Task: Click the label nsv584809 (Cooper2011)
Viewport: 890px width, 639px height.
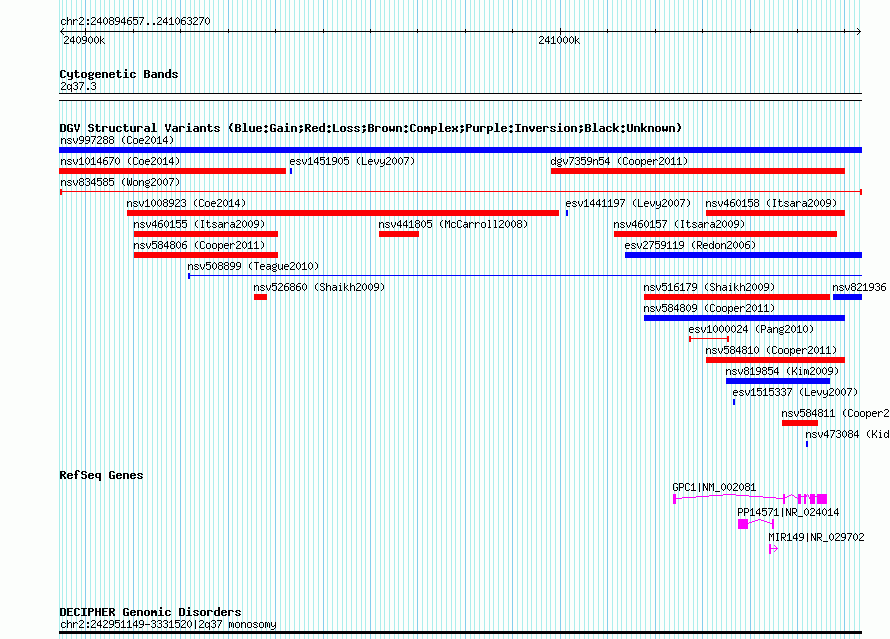Action: click(709, 308)
